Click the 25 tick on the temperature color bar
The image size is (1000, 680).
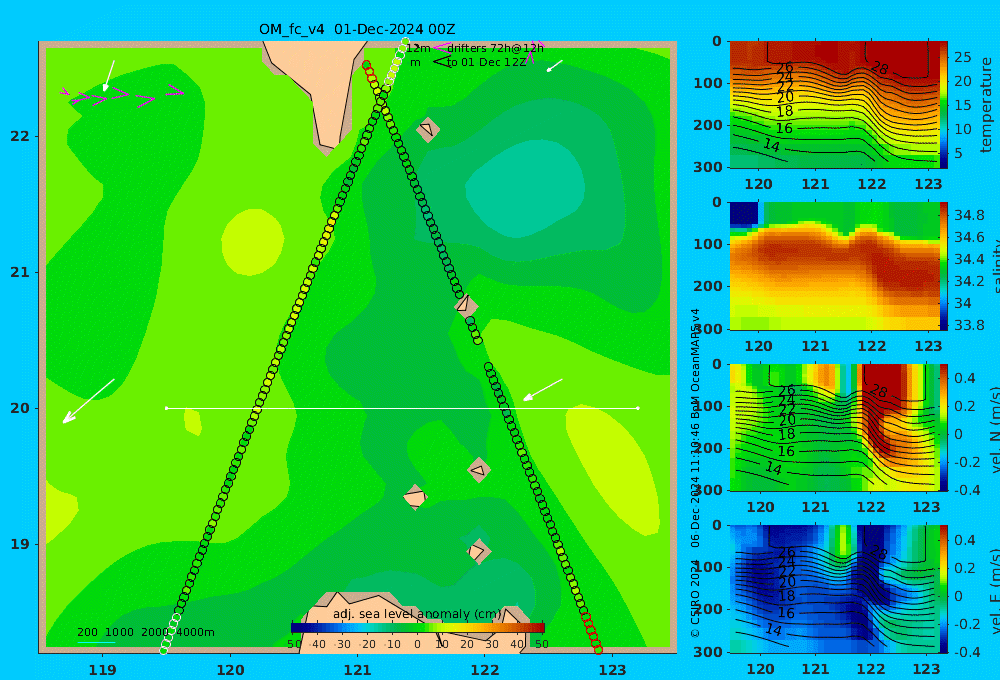pyautogui.click(x=962, y=57)
